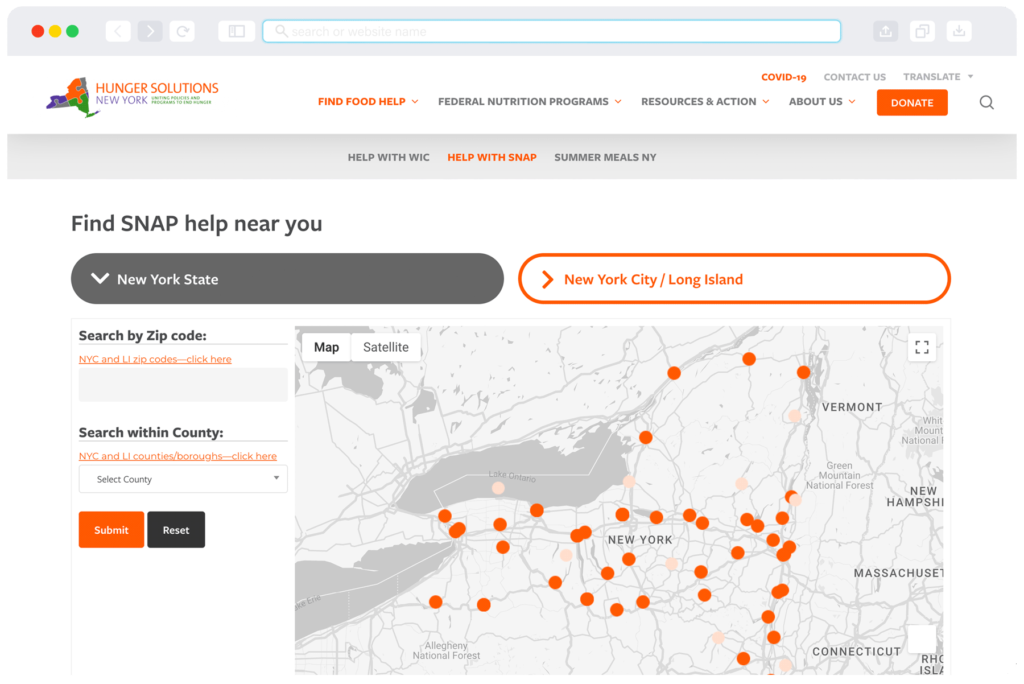Click inside the zip code search field
This screenshot has width=1024, height=684.
point(182,384)
